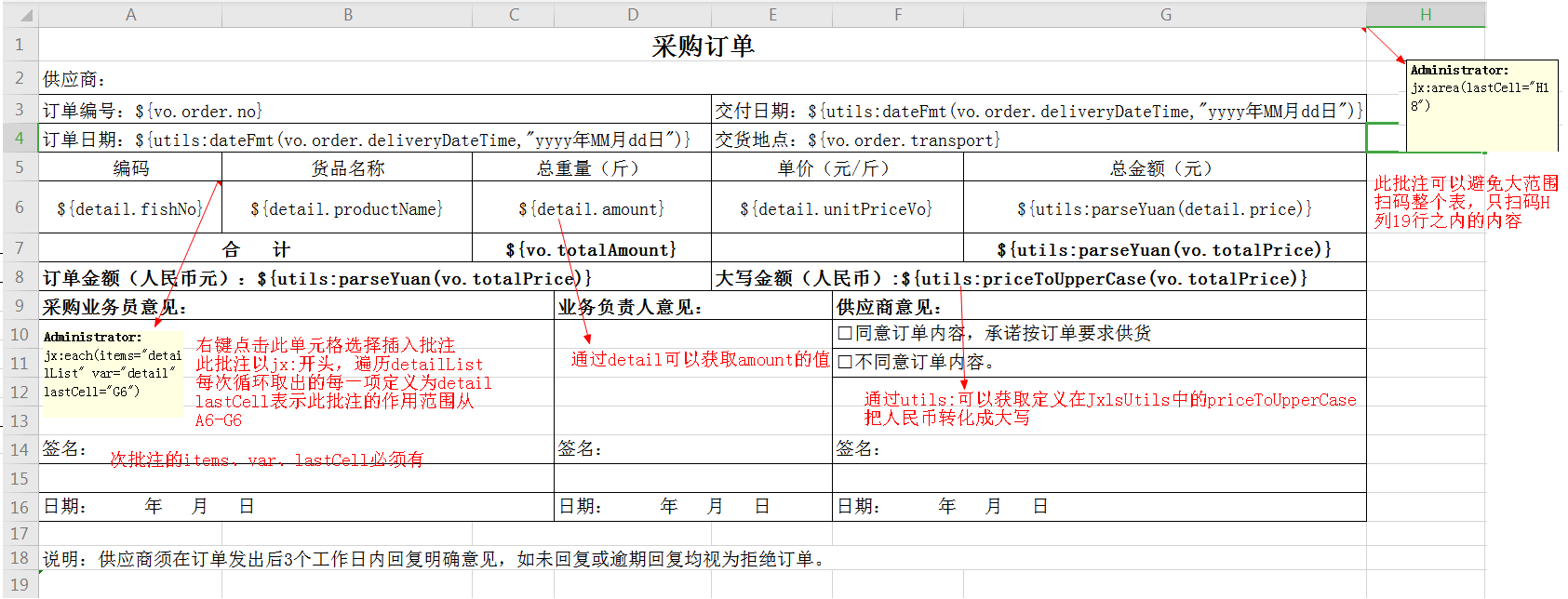Select row 19 header
The height and width of the screenshot is (599, 1568).
tap(20, 584)
